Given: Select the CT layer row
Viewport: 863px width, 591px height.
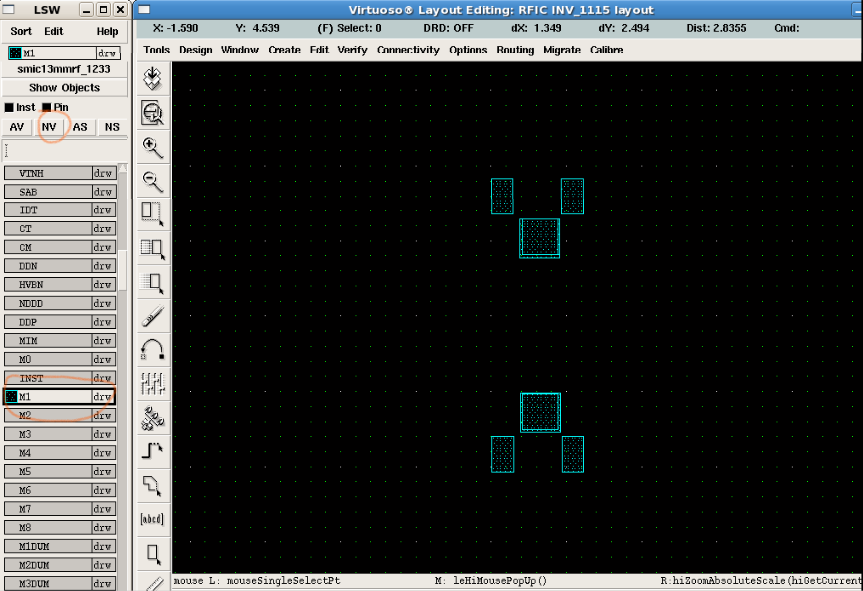Looking at the screenshot, I should (x=60, y=228).
